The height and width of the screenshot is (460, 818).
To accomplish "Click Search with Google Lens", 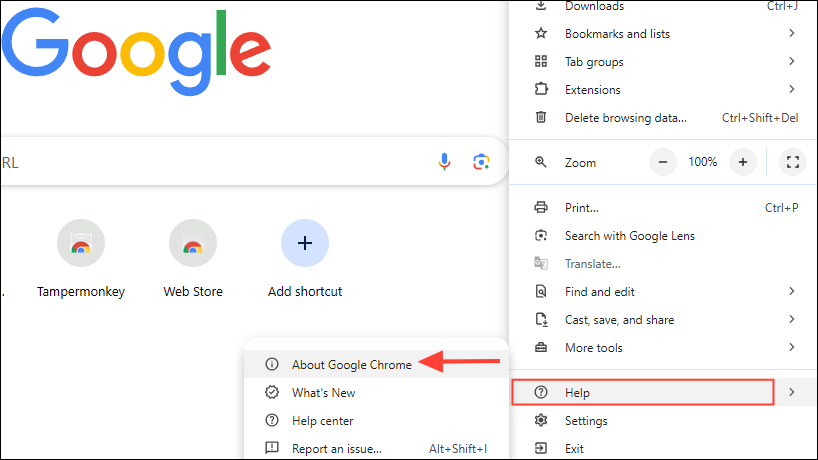I will [629, 236].
